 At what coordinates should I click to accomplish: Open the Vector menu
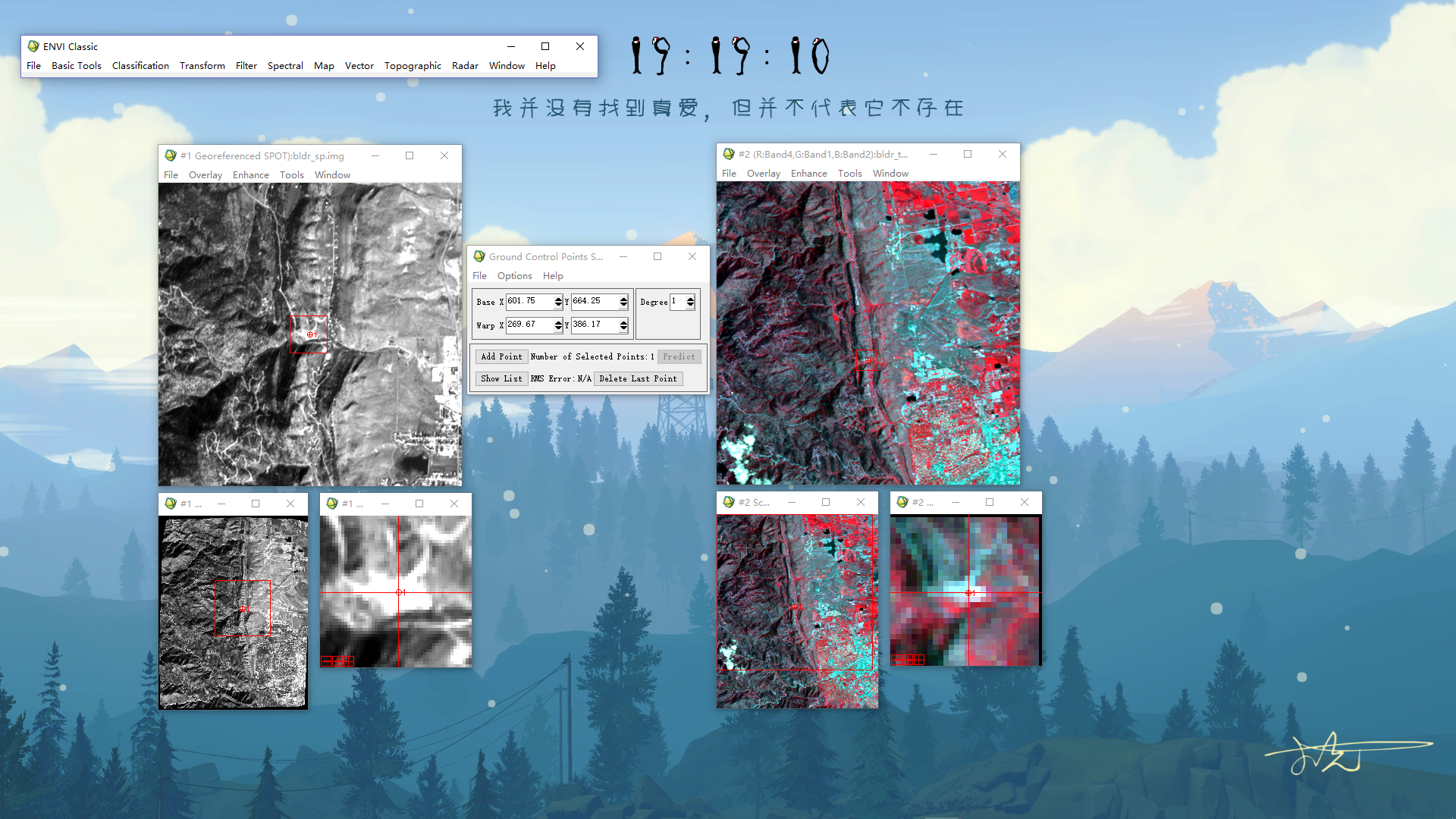(359, 66)
